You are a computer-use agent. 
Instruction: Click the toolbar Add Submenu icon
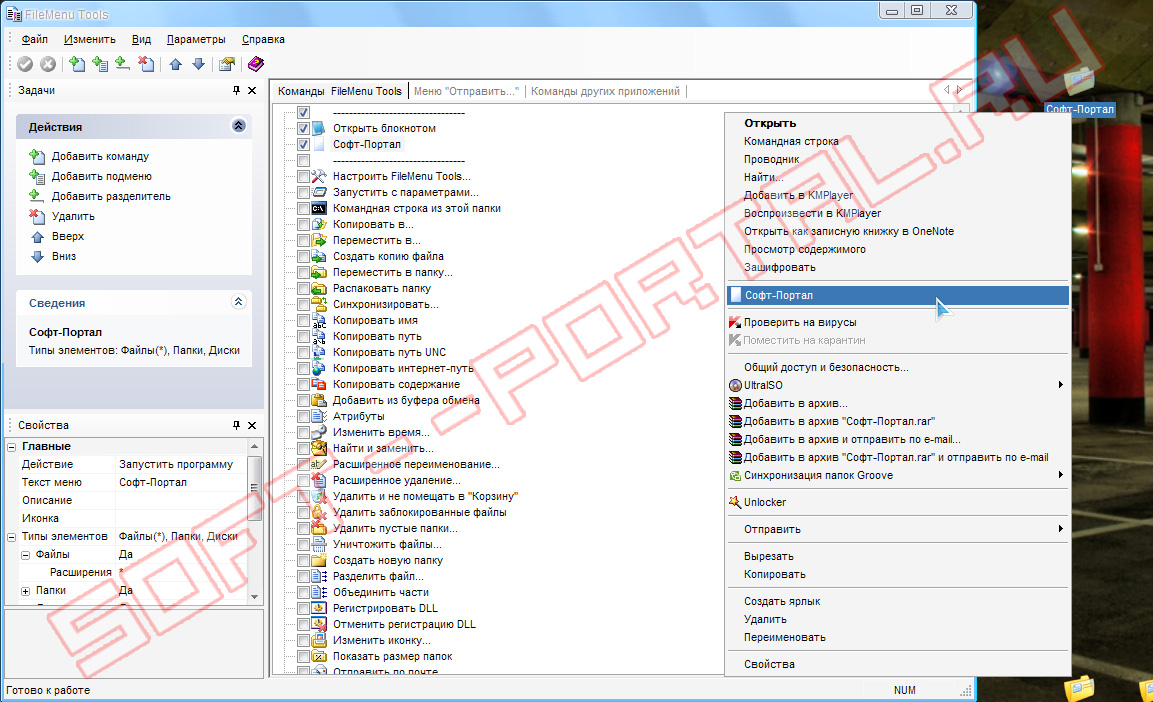click(x=99, y=65)
